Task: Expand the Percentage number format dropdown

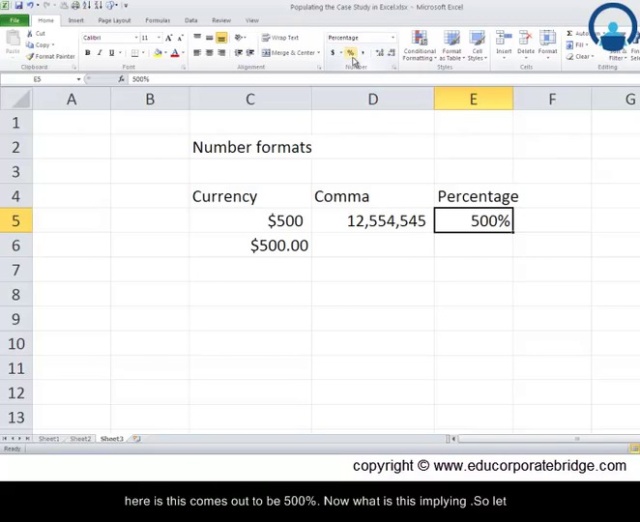Action: coord(393,38)
